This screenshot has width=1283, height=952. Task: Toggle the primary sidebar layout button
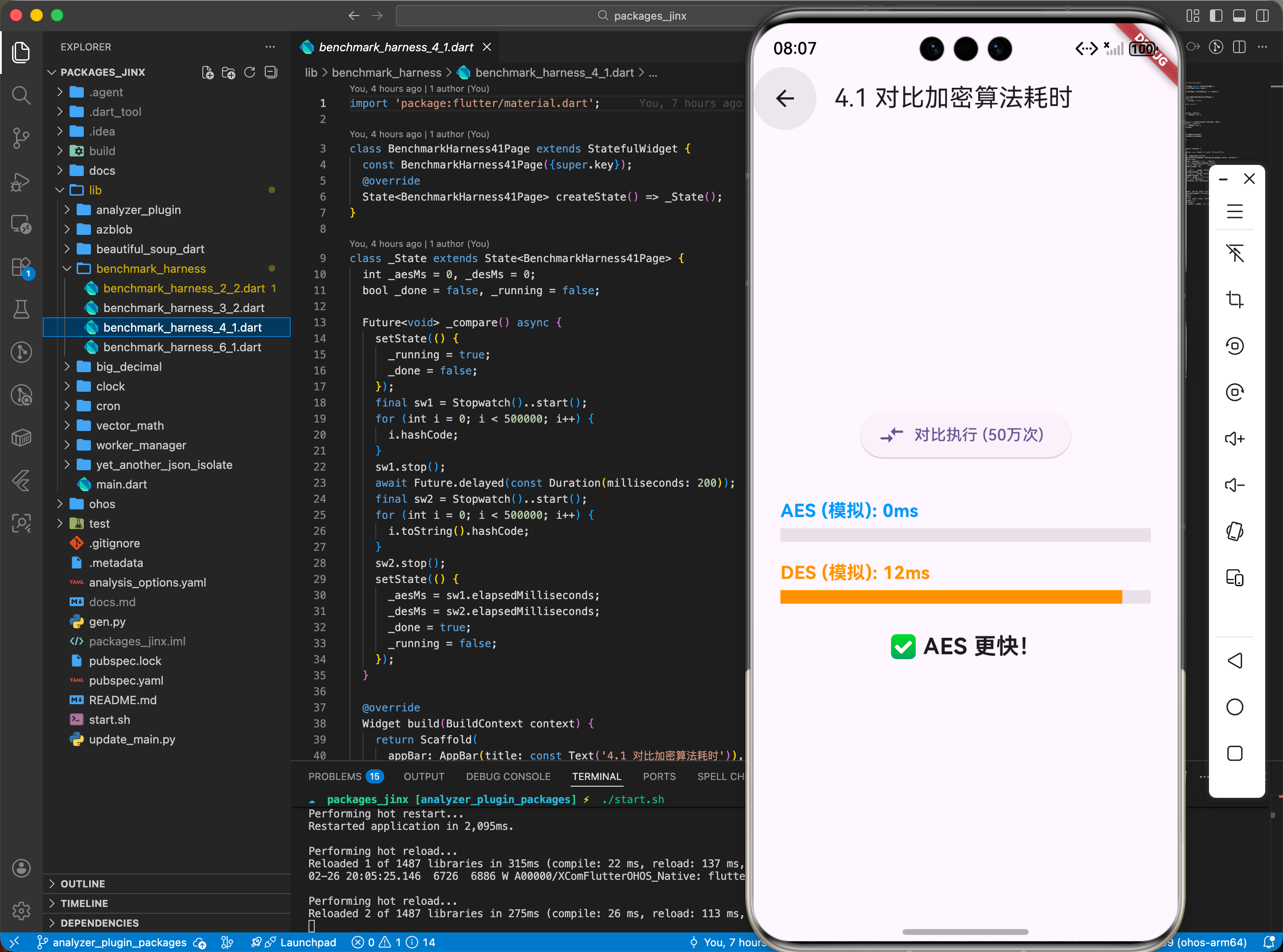1216,16
